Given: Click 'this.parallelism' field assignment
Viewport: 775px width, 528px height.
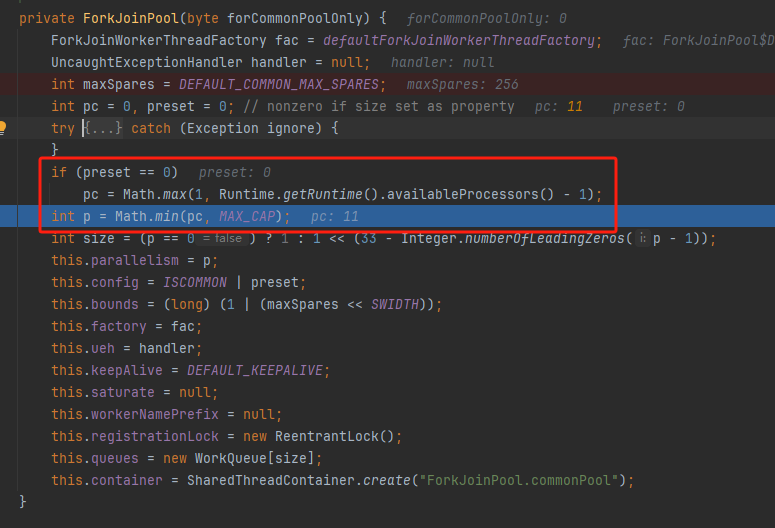Looking at the screenshot, I should coord(115,261).
